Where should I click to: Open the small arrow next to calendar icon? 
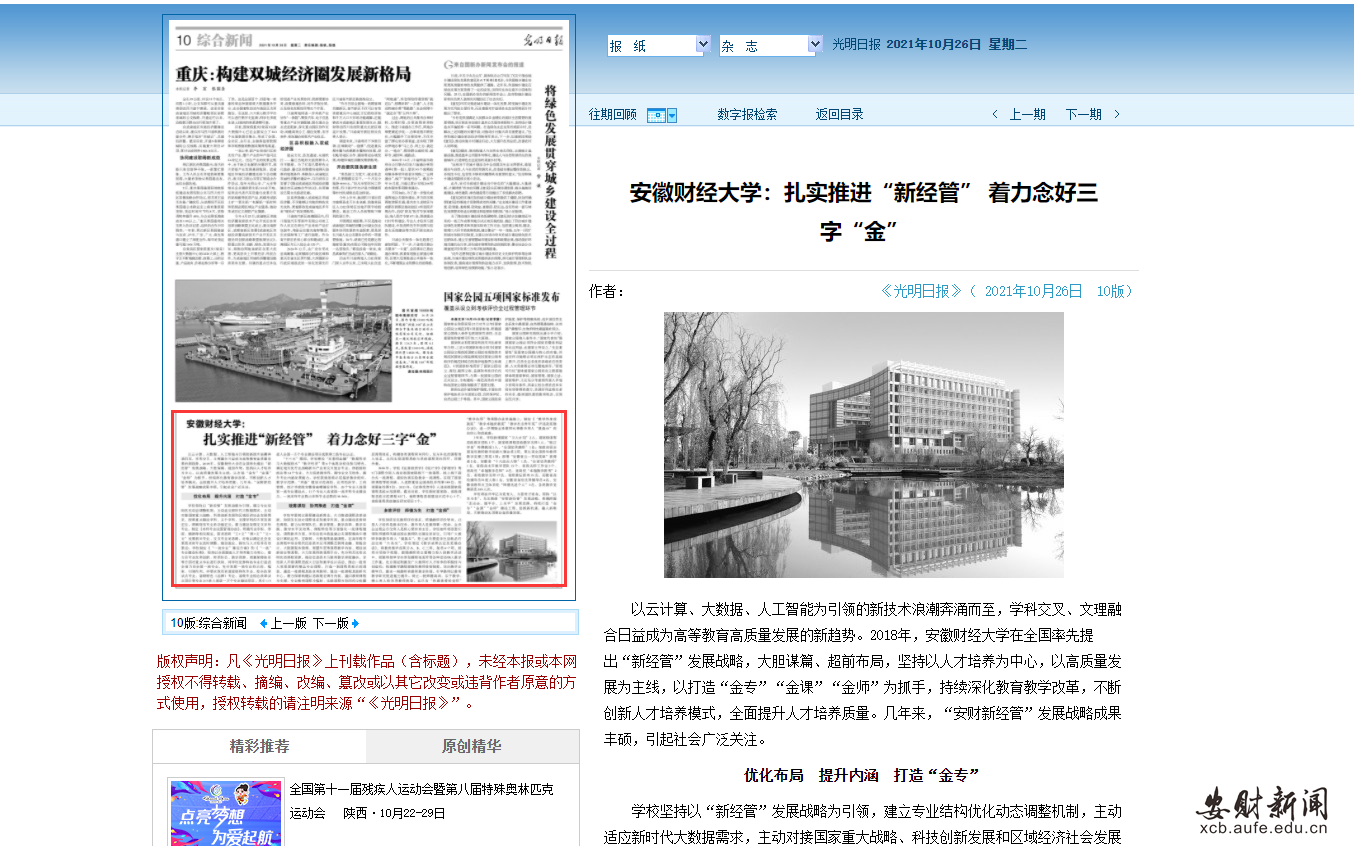[672, 115]
